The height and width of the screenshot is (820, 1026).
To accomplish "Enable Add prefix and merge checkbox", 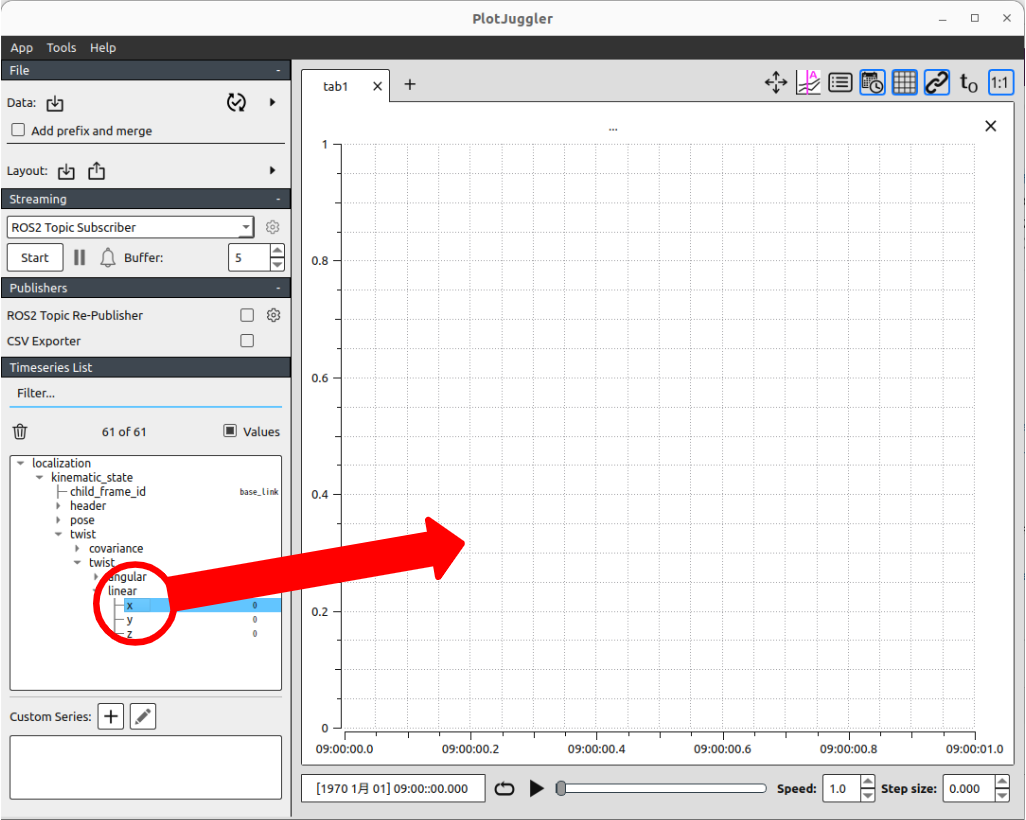I will pyautogui.click(x=18, y=131).
